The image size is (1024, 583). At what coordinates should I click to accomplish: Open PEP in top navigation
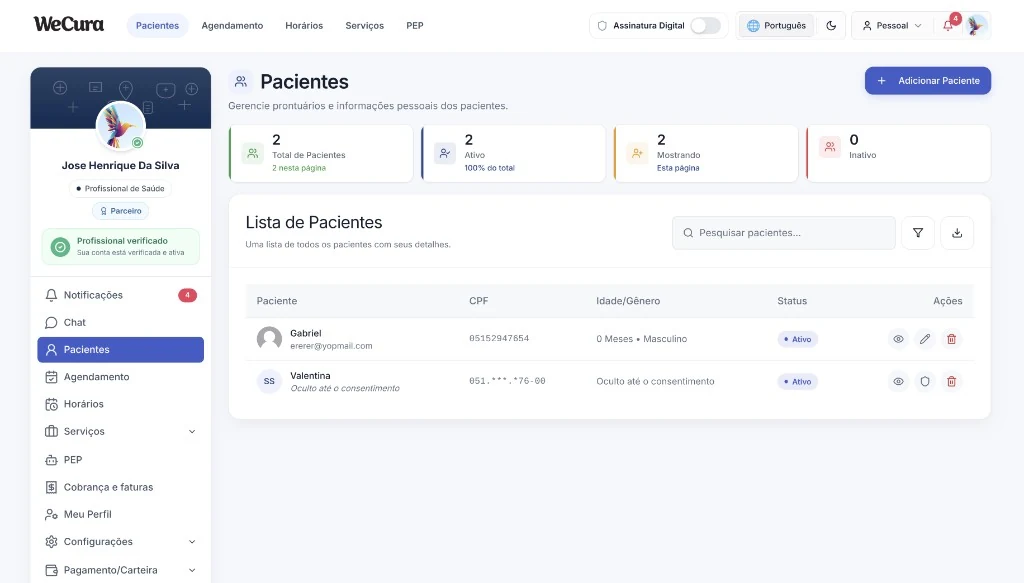tap(415, 25)
